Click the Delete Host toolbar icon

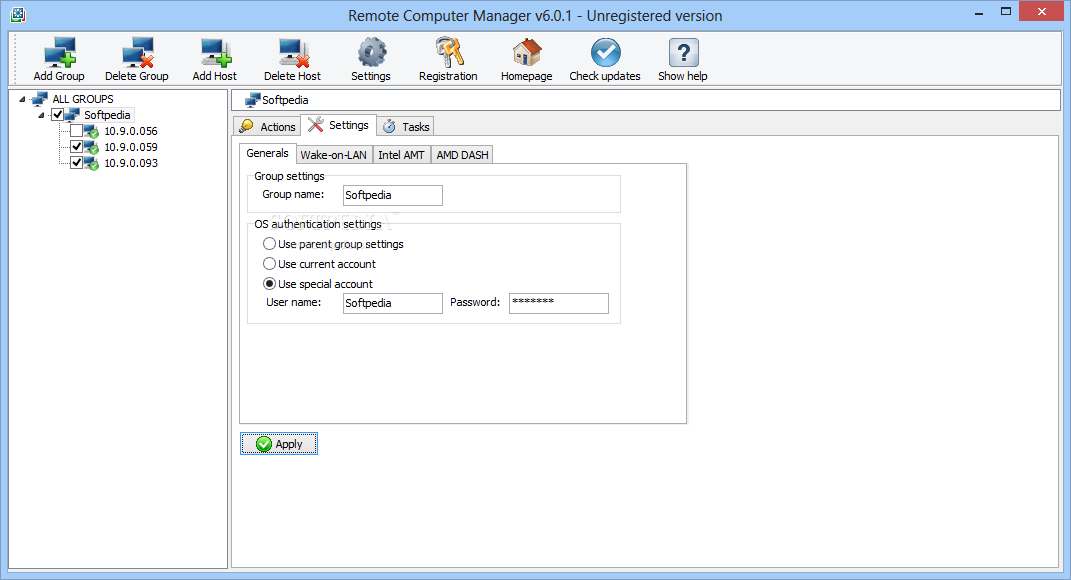coord(293,53)
